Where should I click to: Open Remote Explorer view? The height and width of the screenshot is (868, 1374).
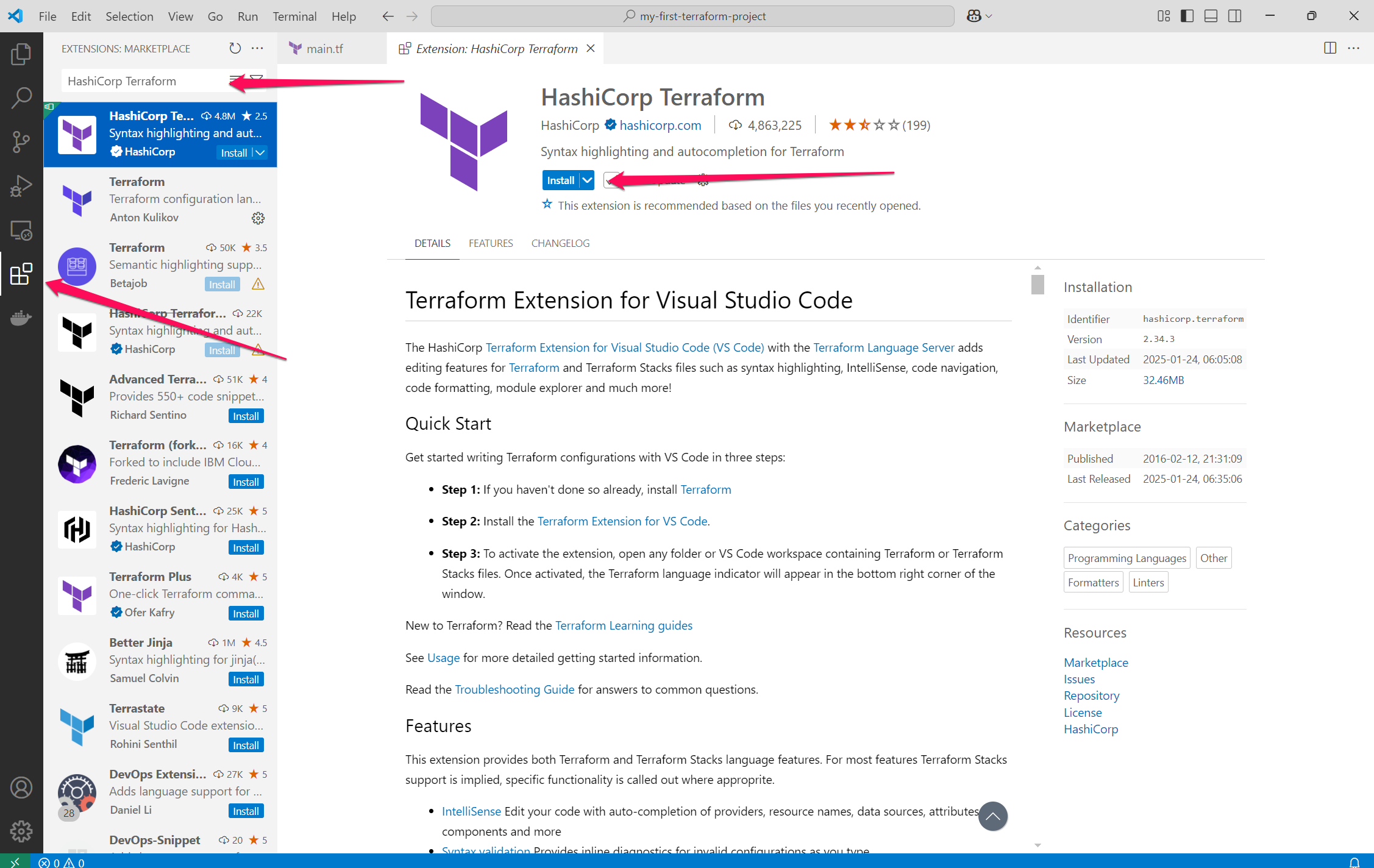21,230
